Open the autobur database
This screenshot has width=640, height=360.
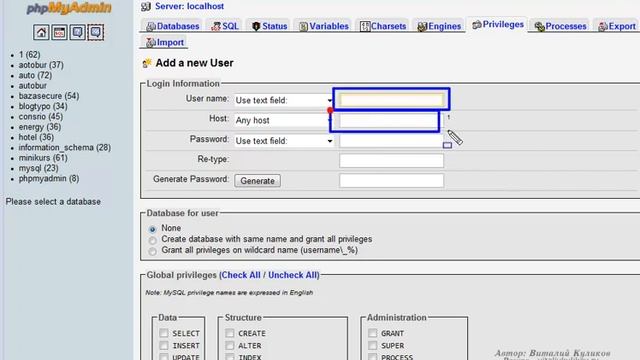pos(33,86)
